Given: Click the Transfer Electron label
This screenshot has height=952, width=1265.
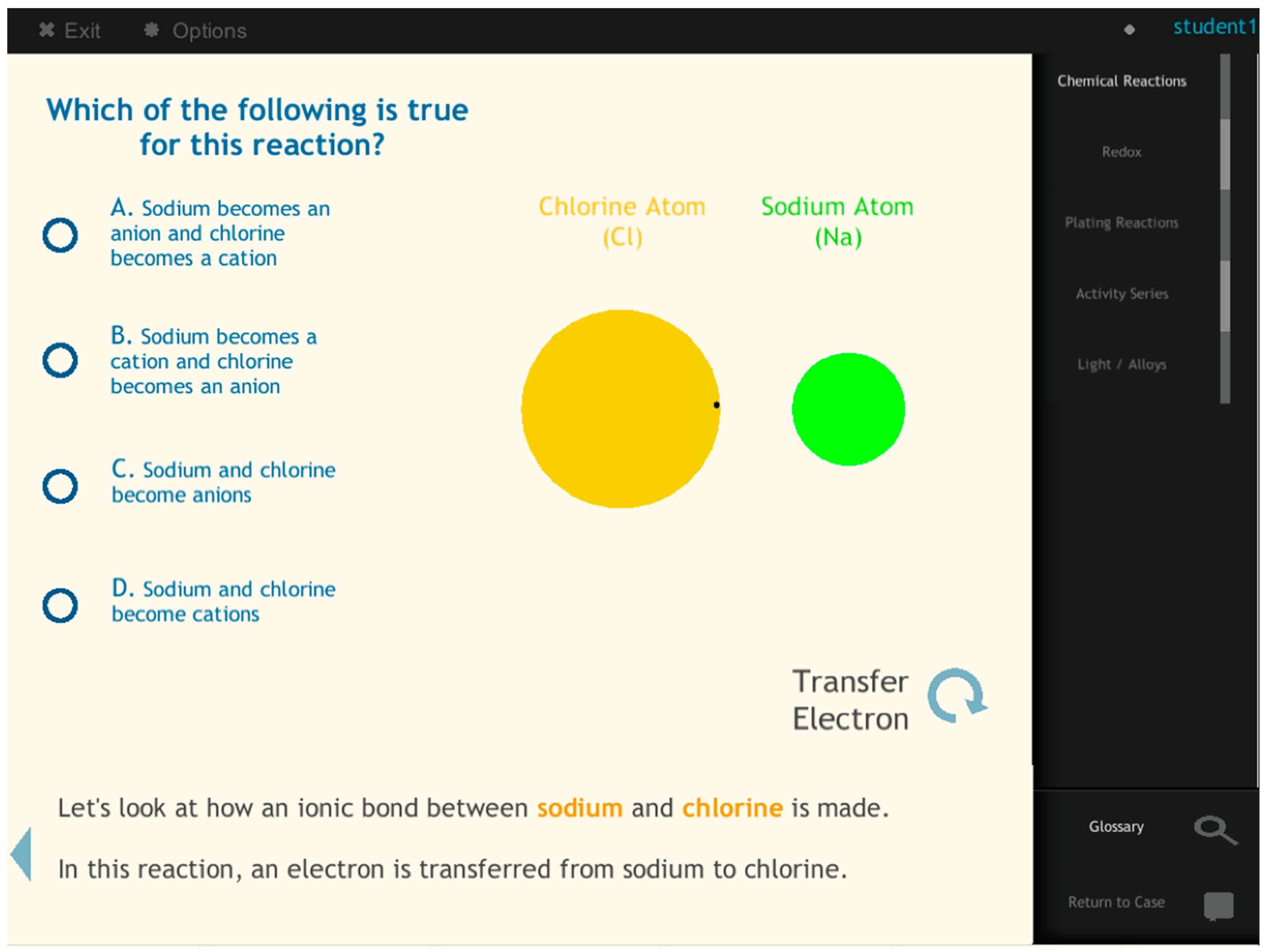Looking at the screenshot, I should tap(850, 700).
